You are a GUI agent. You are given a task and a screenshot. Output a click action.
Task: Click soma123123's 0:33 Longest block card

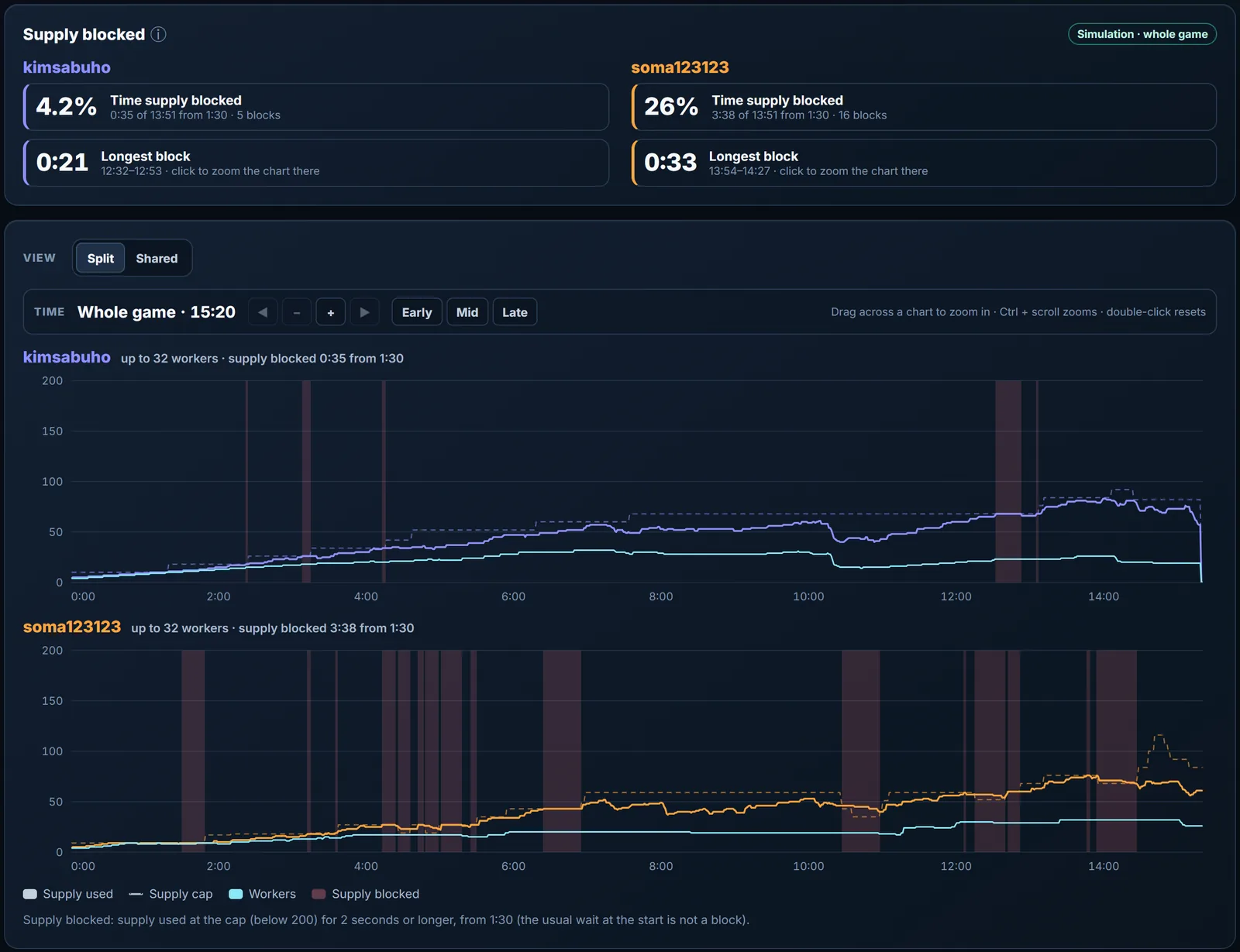pos(924,163)
